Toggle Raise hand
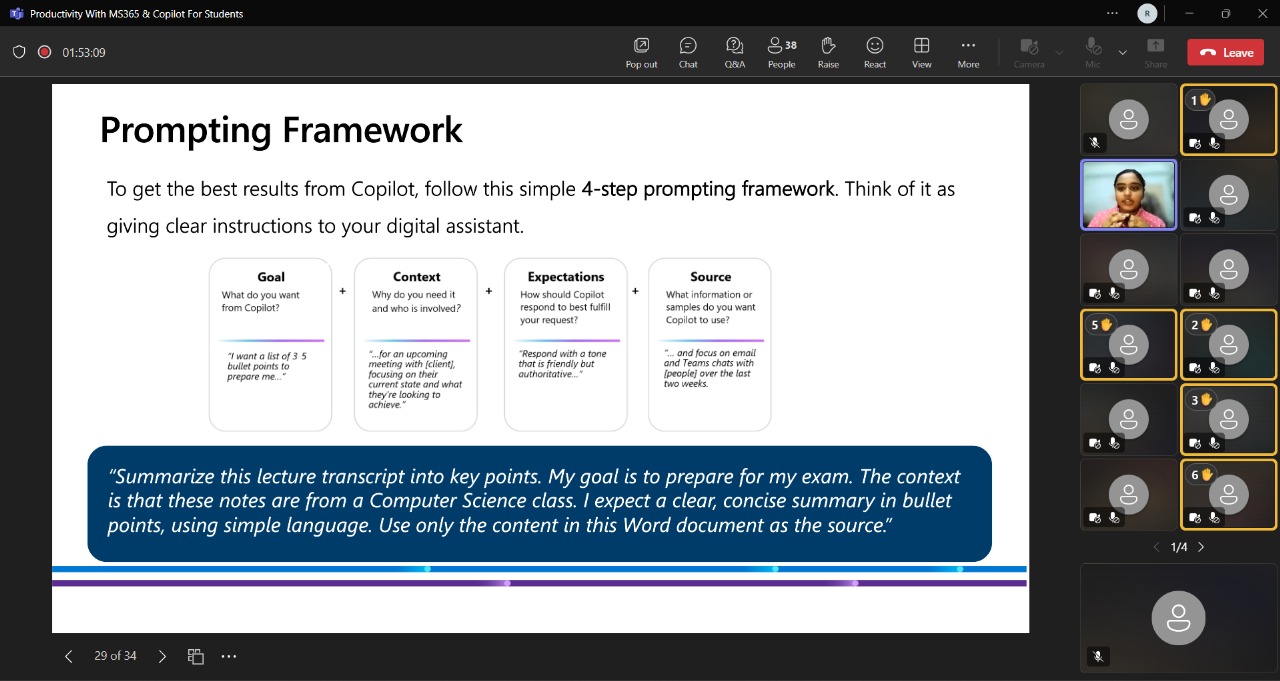 (x=828, y=52)
